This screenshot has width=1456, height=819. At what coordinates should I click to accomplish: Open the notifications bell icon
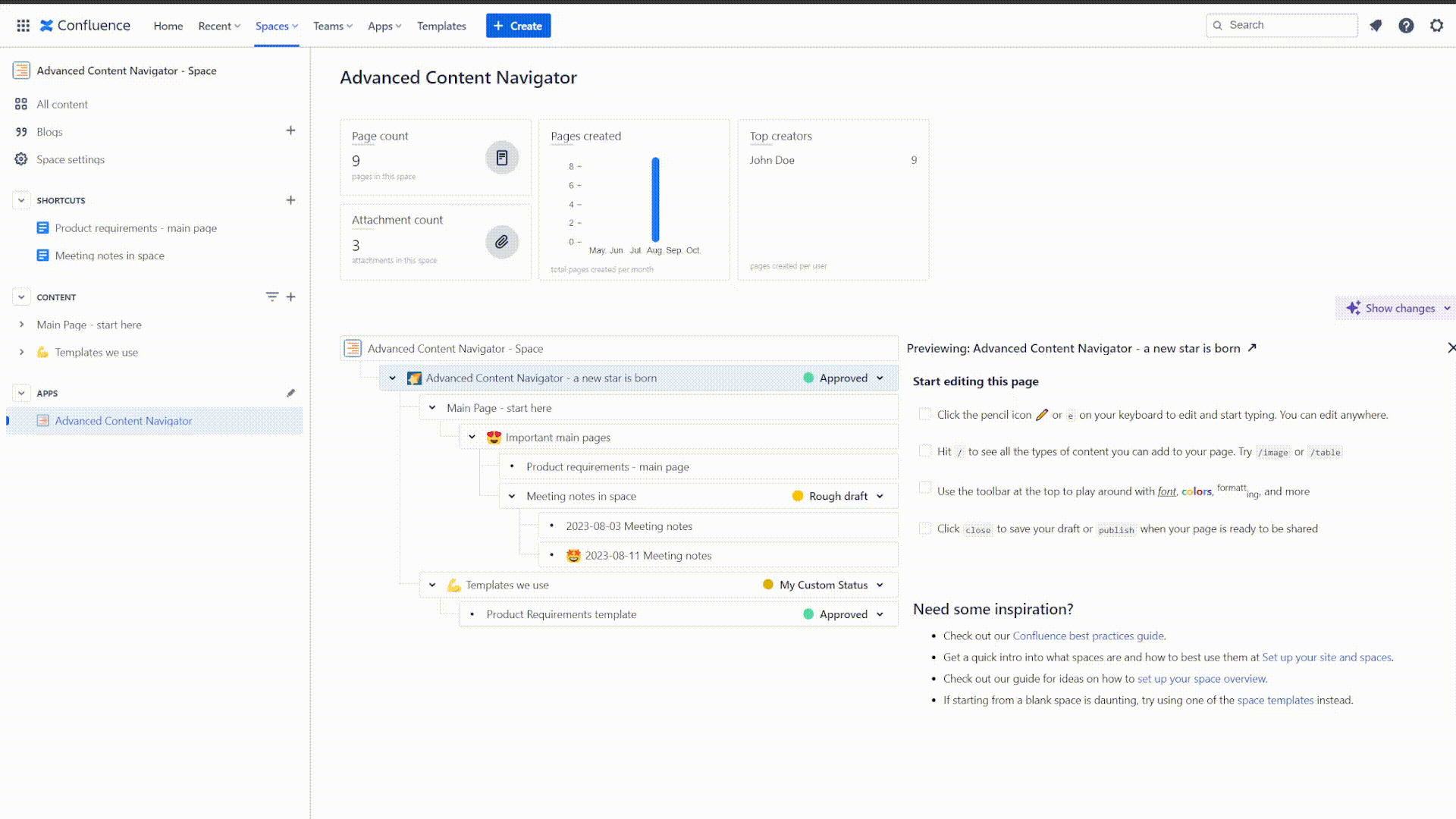1376,26
